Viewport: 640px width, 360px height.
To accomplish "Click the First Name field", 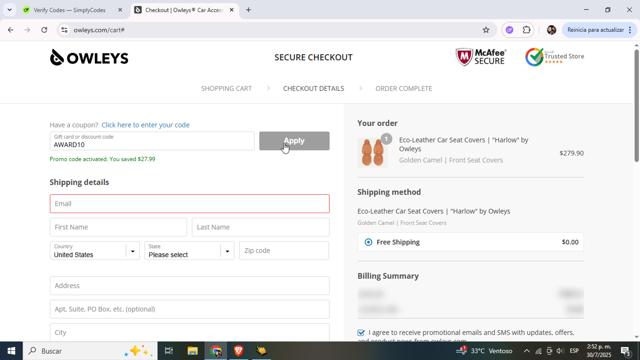I will 118,227.
